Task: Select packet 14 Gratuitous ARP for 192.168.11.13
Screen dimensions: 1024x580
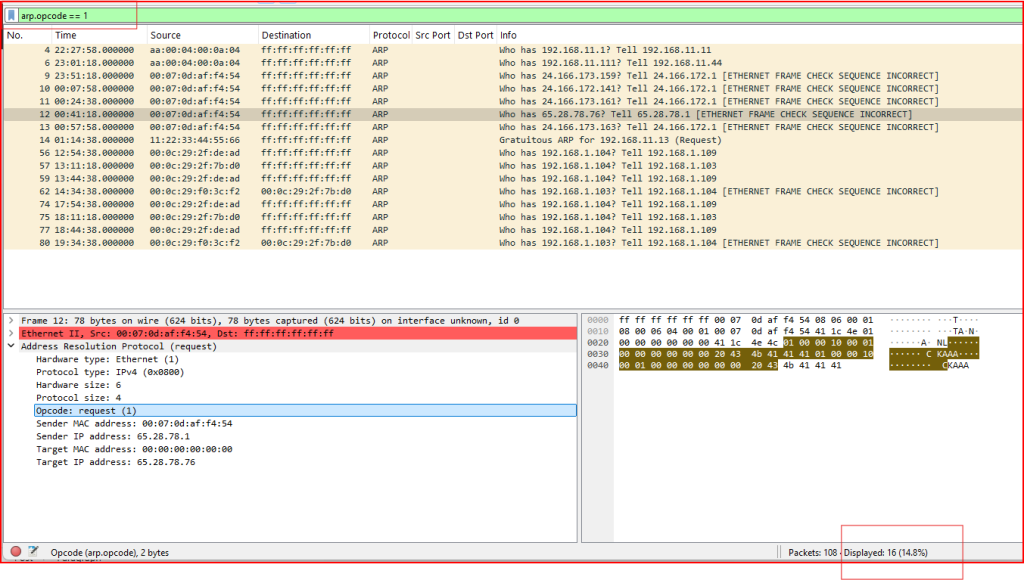Action: [x=513, y=140]
